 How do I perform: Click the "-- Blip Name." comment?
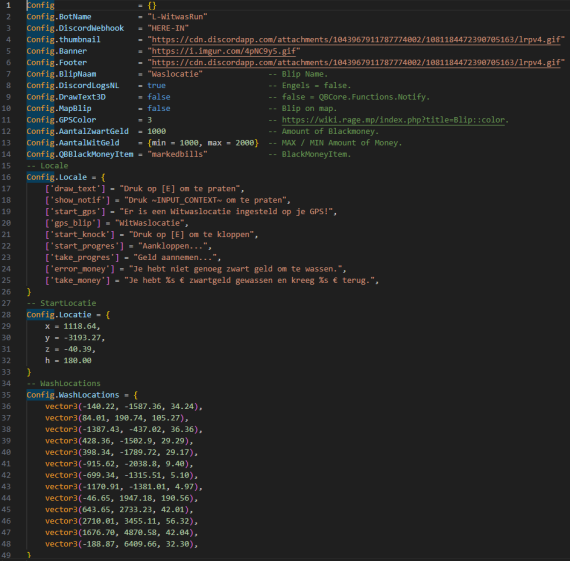click(298, 74)
